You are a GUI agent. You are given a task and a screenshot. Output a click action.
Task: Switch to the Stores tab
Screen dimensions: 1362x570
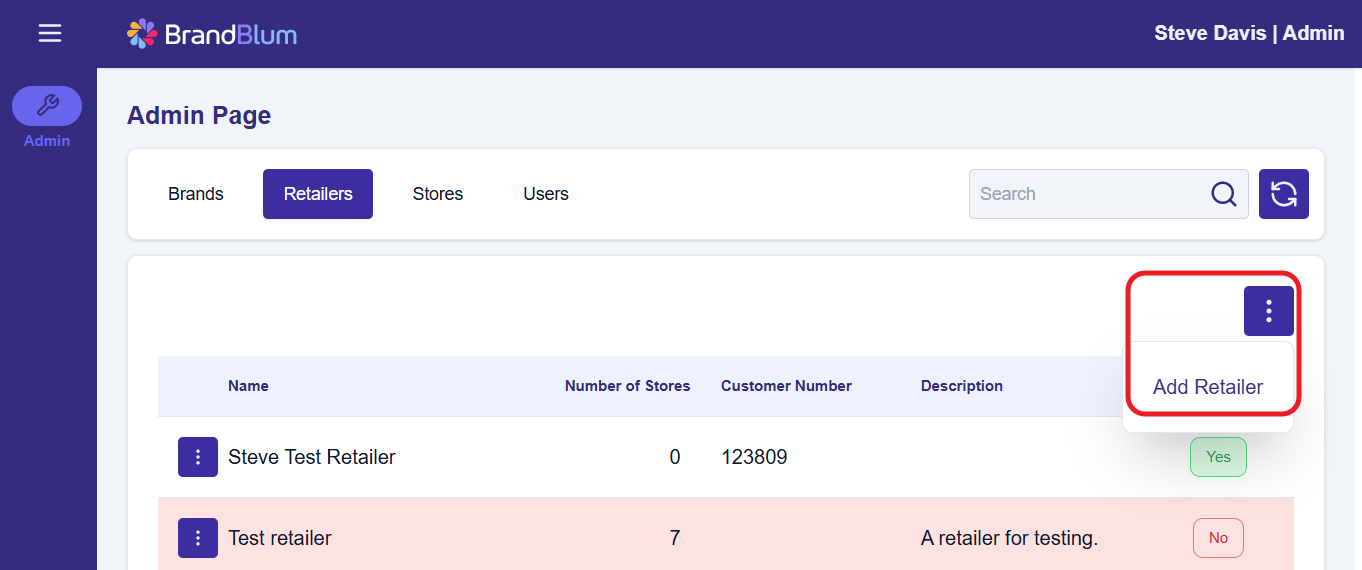point(438,194)
